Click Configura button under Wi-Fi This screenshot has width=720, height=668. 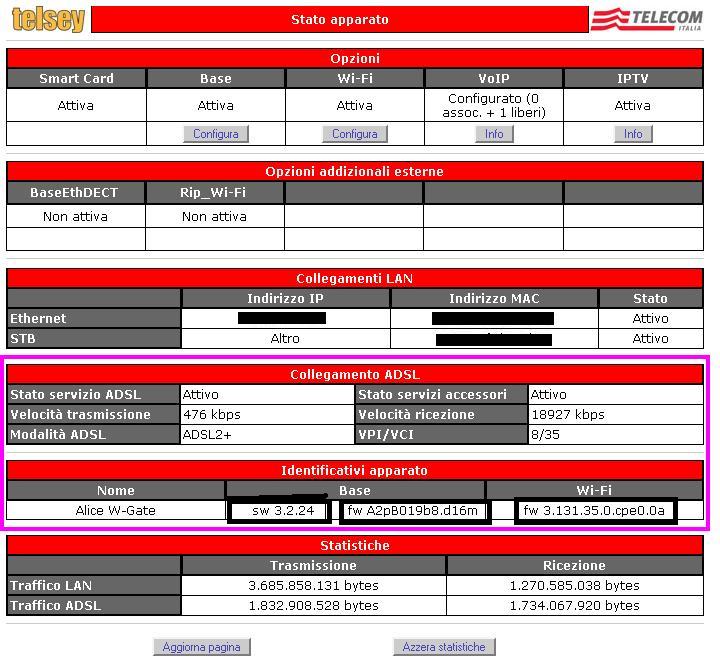(354, 134)
